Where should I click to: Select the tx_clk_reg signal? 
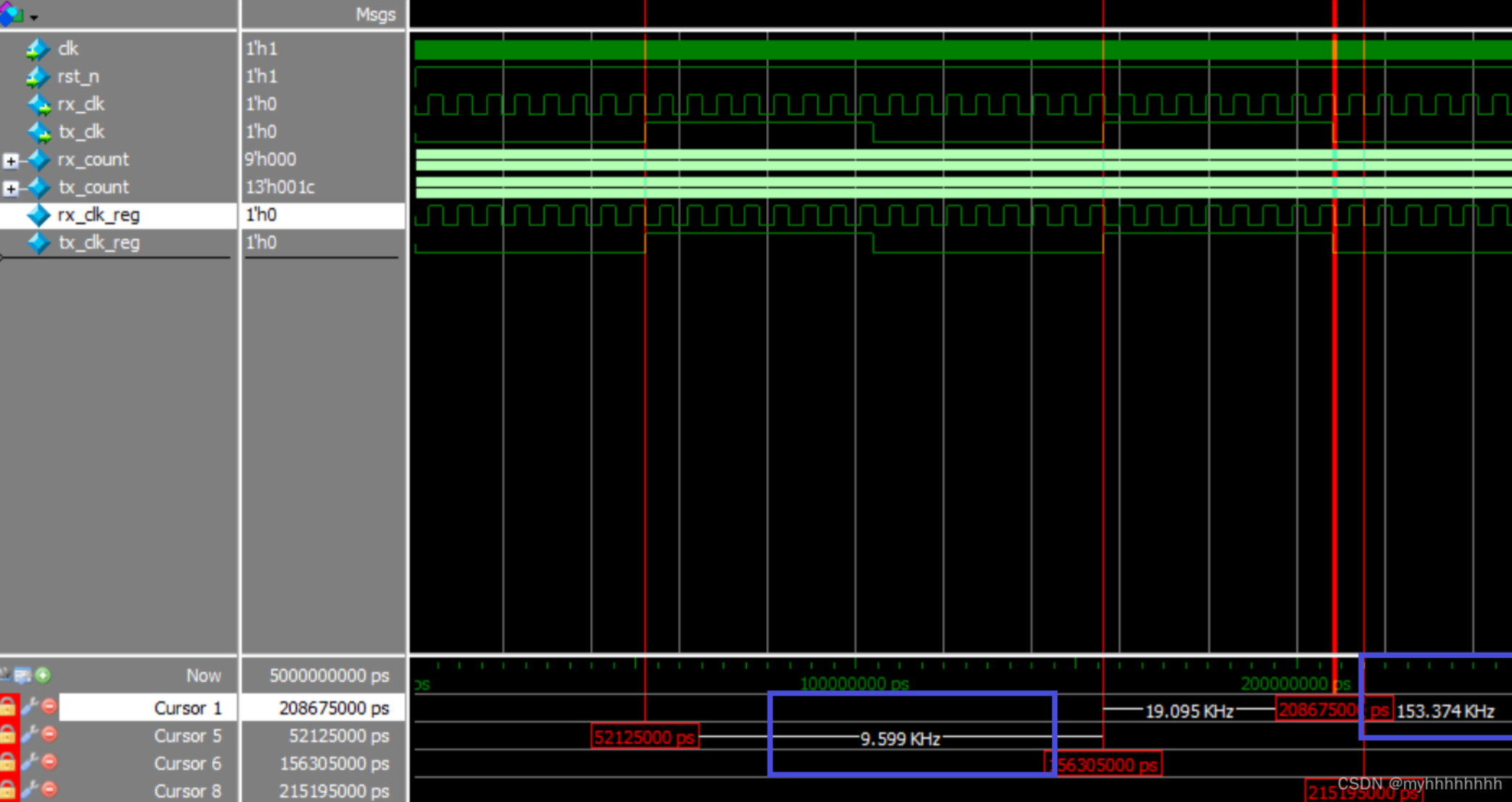point(98,242)
